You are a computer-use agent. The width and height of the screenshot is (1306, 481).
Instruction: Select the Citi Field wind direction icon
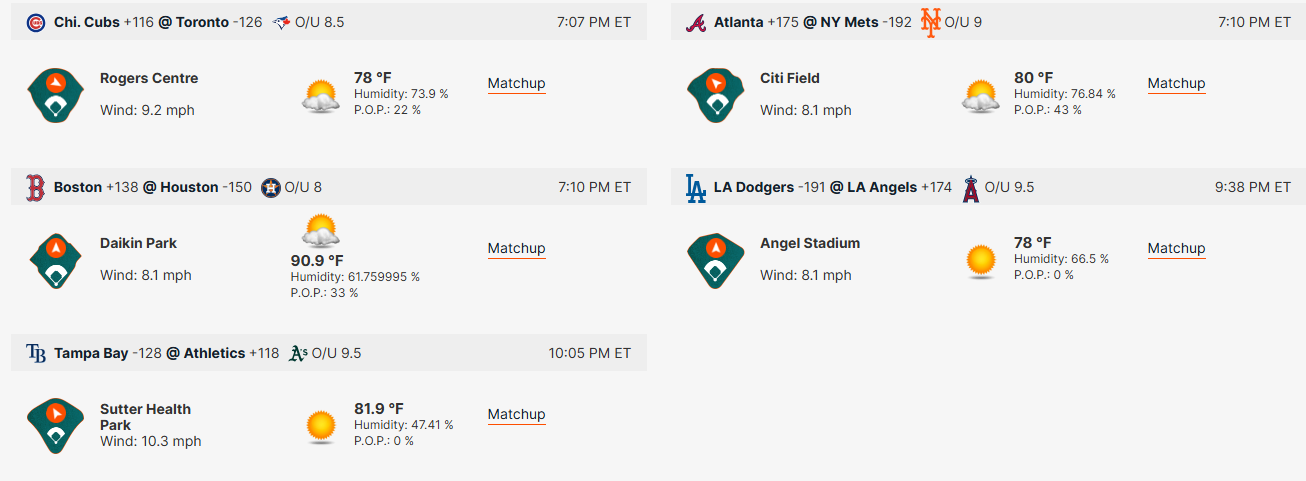coord(715,95)
